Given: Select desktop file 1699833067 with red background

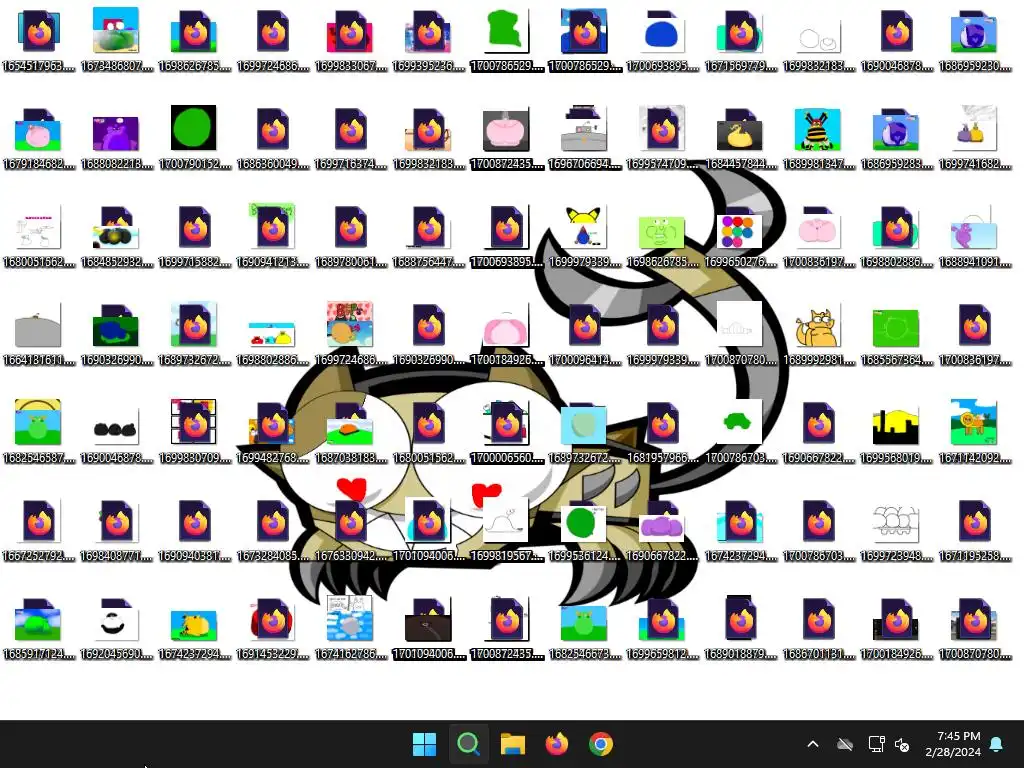Looking at the screenshot, I should pyautogui.click(x=351, y=39).
